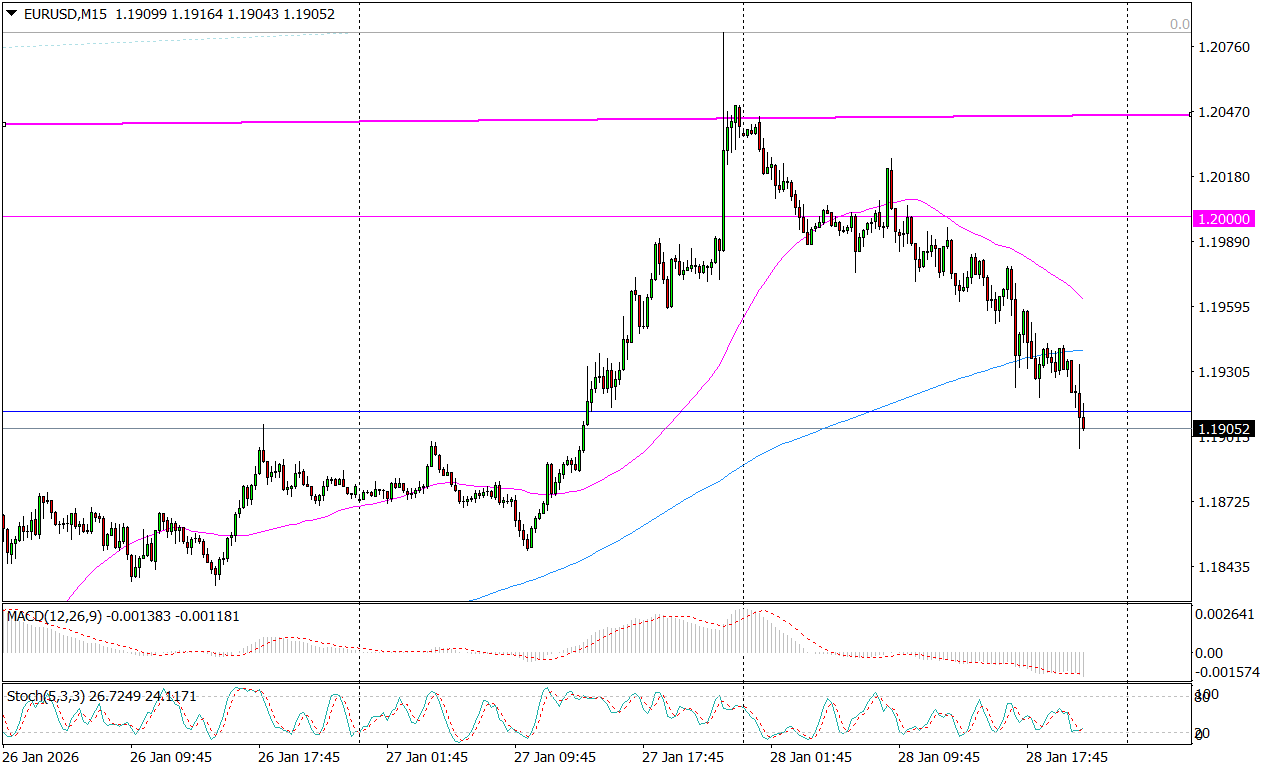Click the 1.20470 value on price scale

1222,112
